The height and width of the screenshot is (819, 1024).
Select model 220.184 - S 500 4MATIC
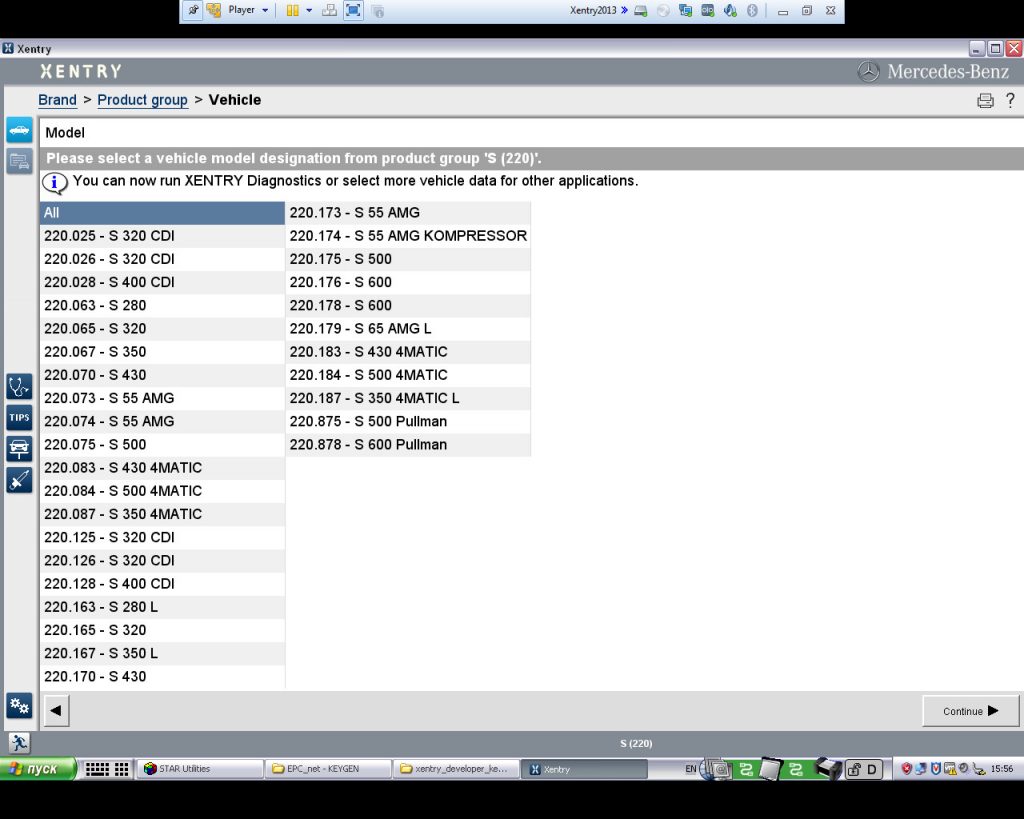[408, 375]
